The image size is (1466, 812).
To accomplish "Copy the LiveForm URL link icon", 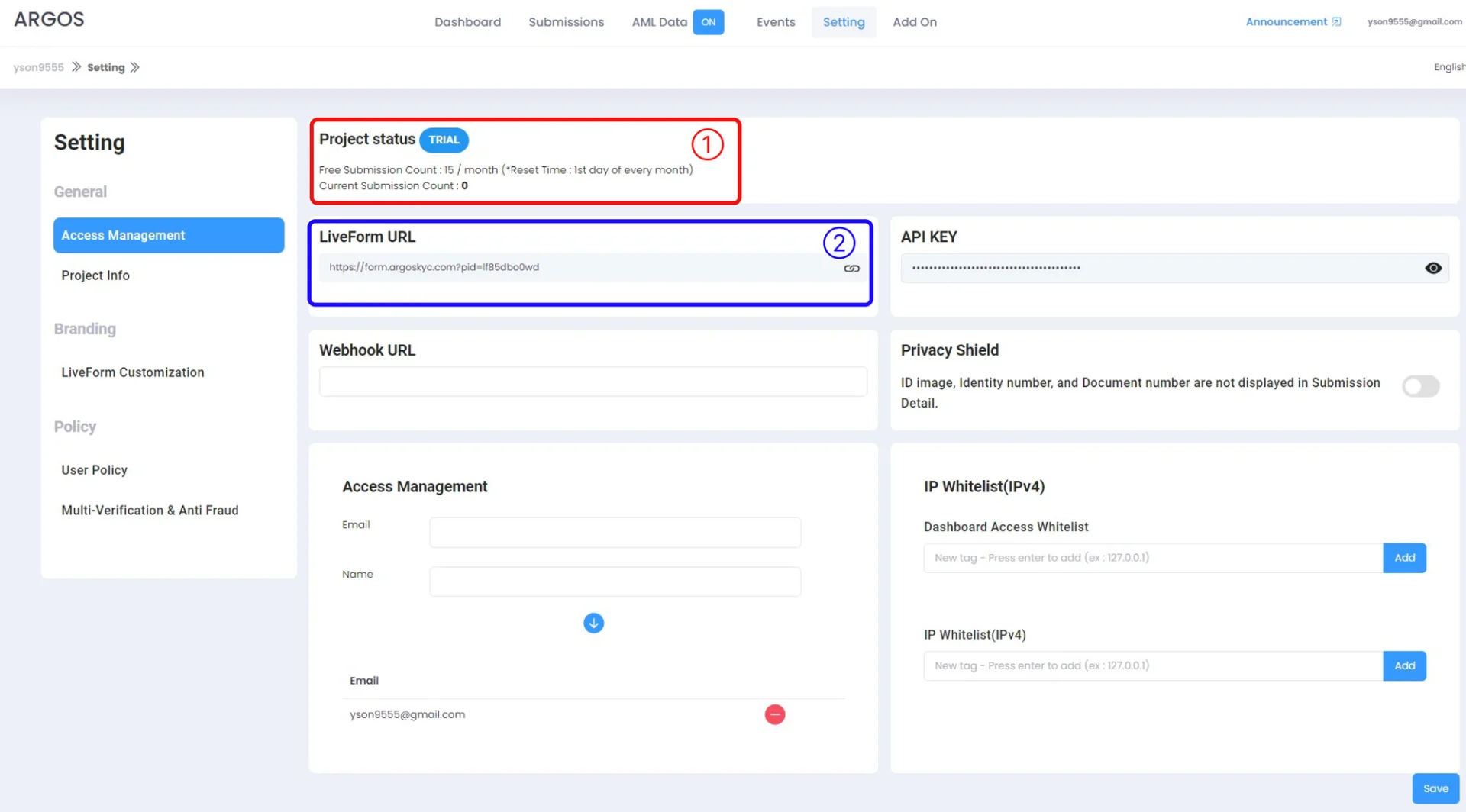I will click(x=851, y=269).
